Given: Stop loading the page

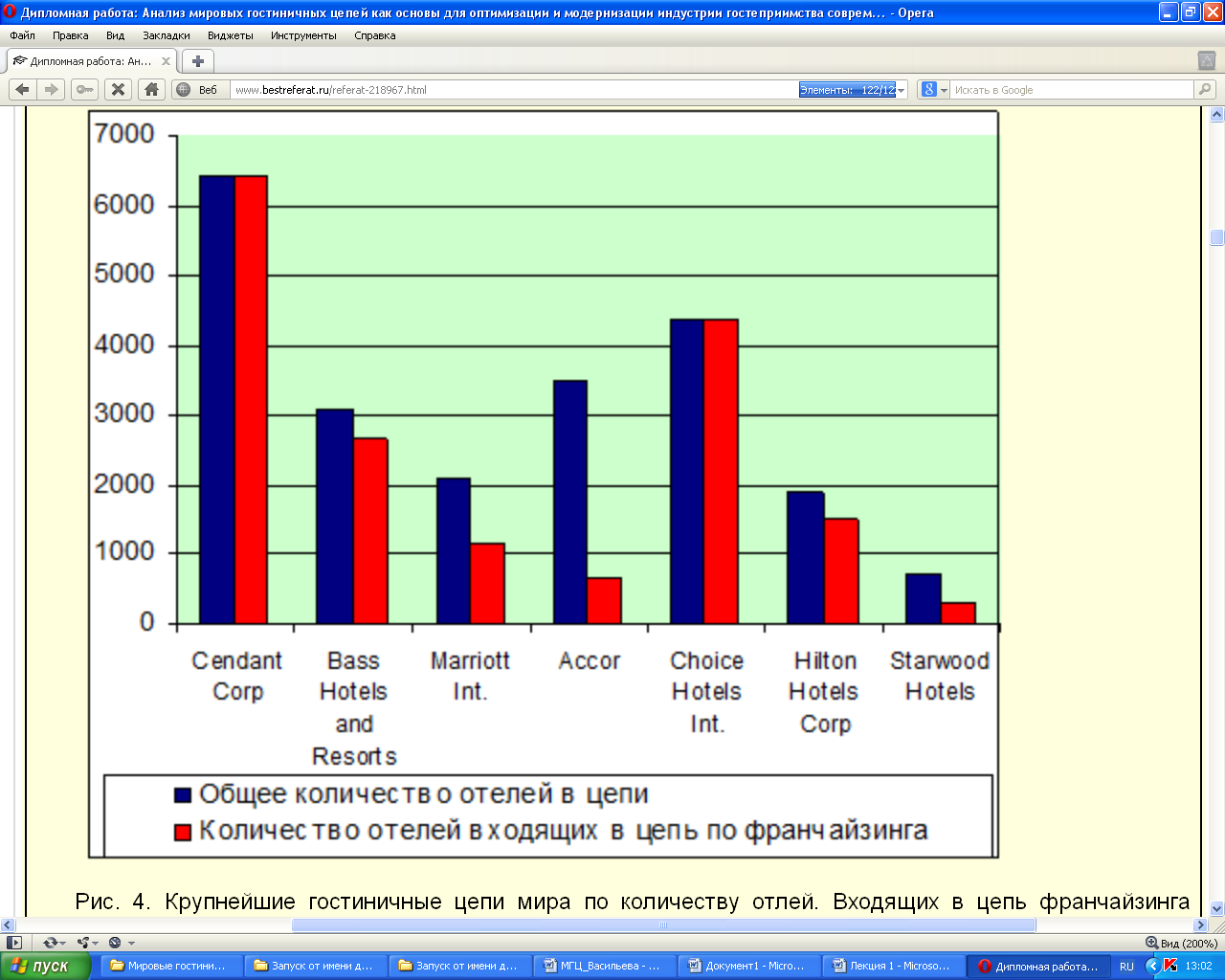Looking at the screenshot, I should click(118, 89).
